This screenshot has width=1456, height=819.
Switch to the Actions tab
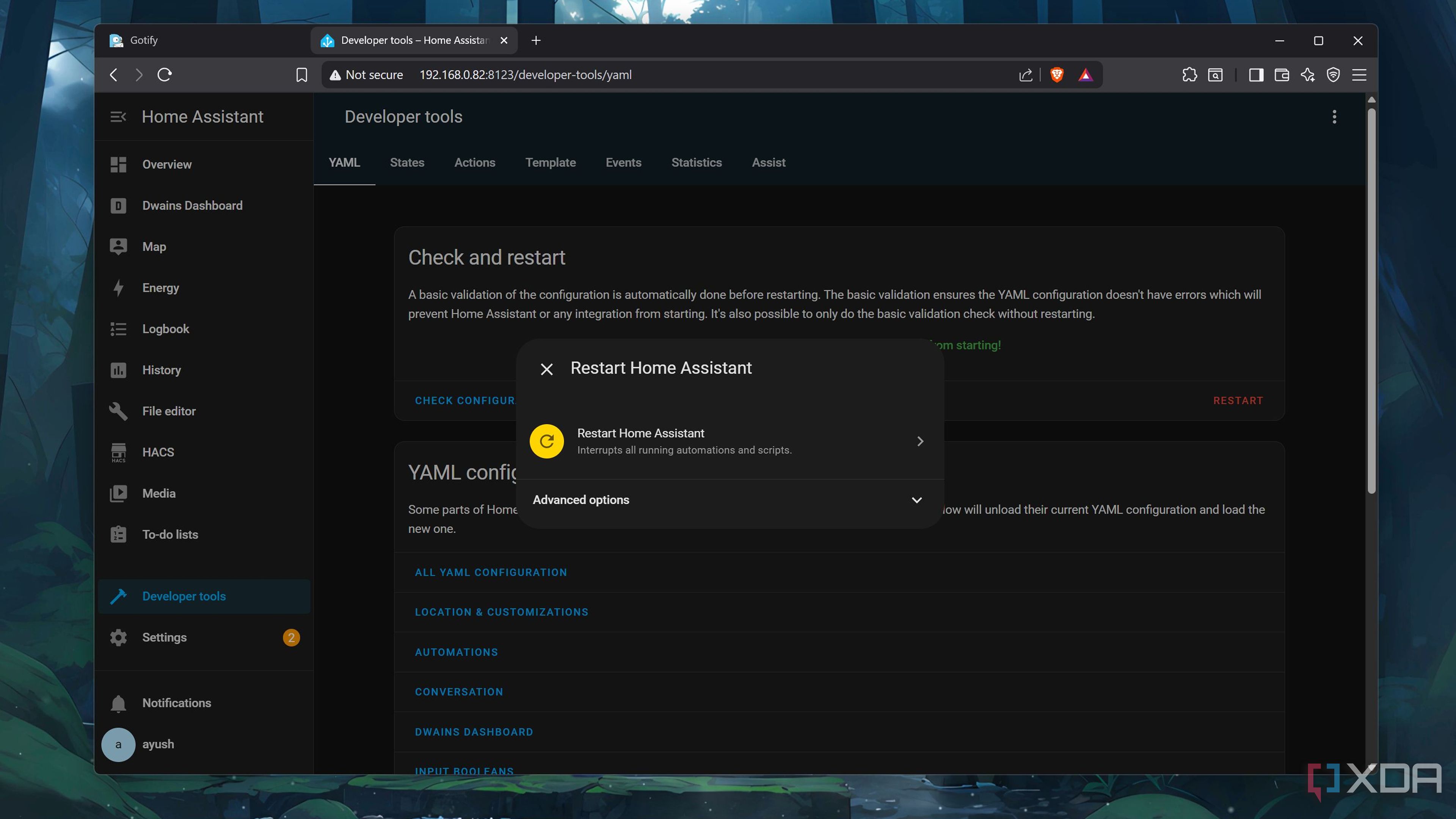click(x=475, y=163)
